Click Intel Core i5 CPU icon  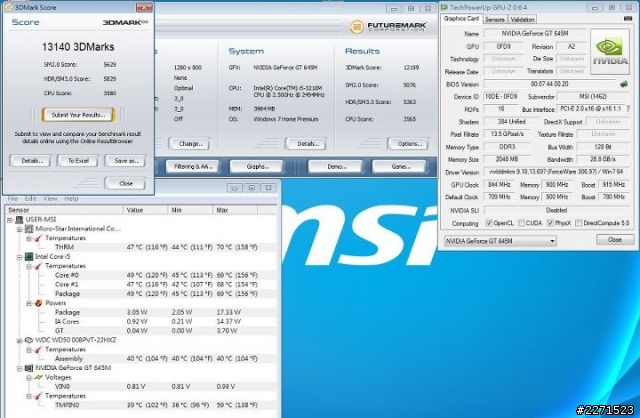29,257
